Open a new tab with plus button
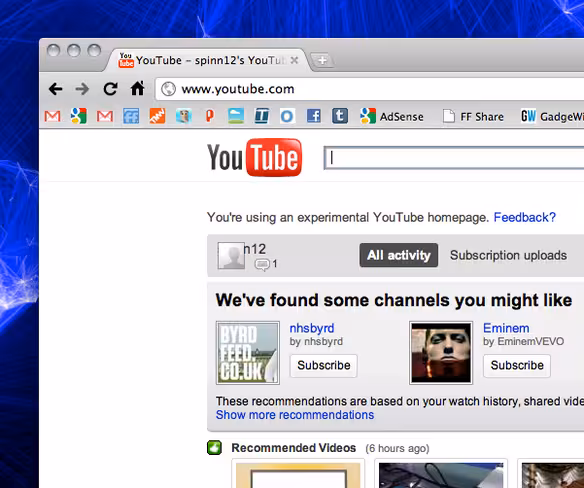The height and width of the screenshot is (488, 584). [322, 60]
